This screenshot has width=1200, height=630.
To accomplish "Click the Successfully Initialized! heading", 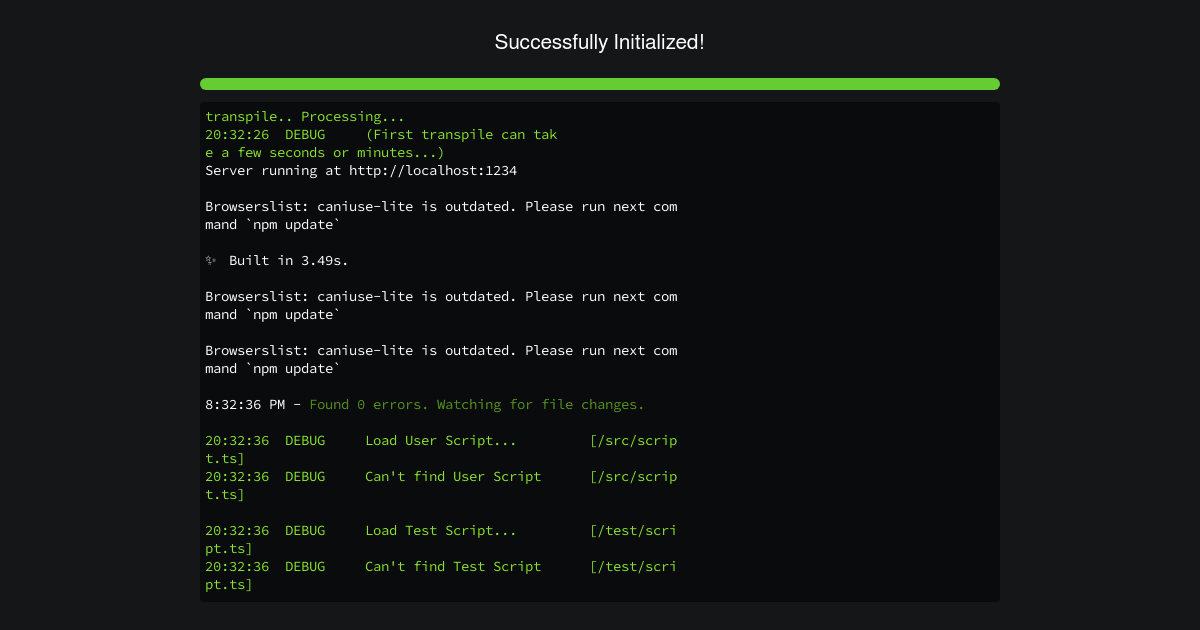I will click(600, 42).
